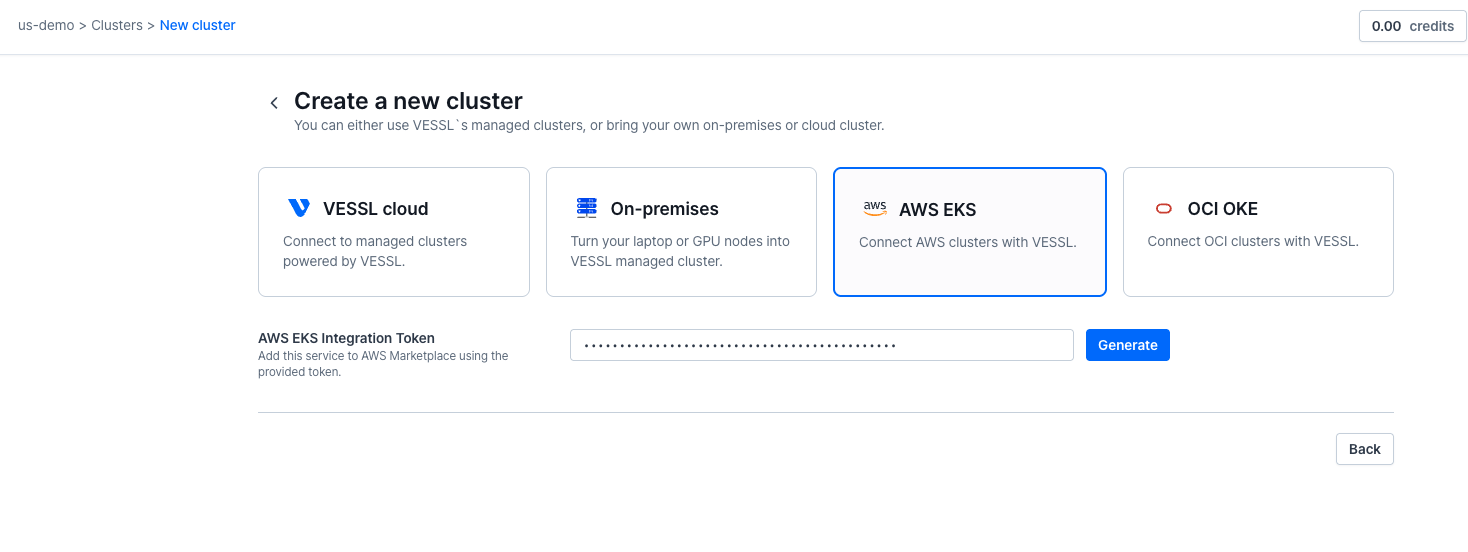Click 'Connect OCI clusters with VESSL.' text
Image resolution: width=1468 pixels, height=552 pixels.
pos(1253,241)
